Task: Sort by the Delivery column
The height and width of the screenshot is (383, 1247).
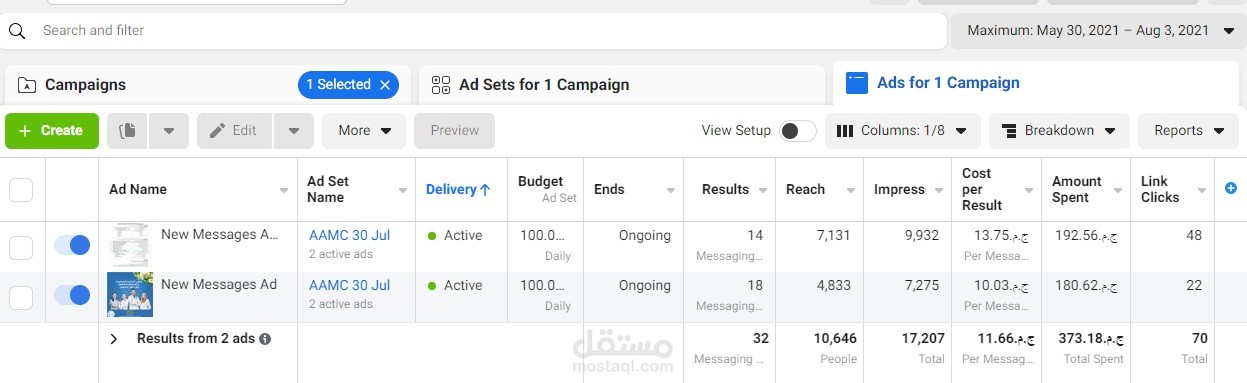Action: [458, 189]
